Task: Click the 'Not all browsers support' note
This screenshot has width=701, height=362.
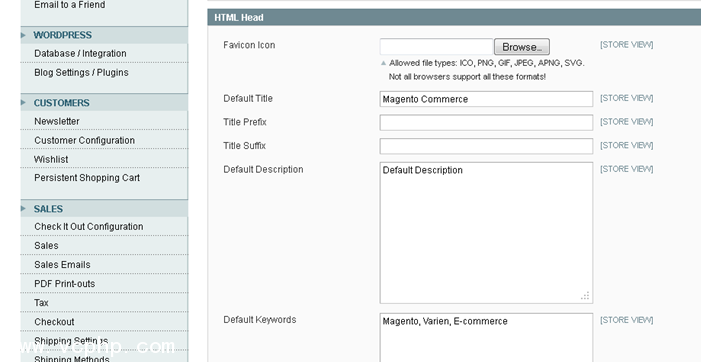Action: (467, 77)
